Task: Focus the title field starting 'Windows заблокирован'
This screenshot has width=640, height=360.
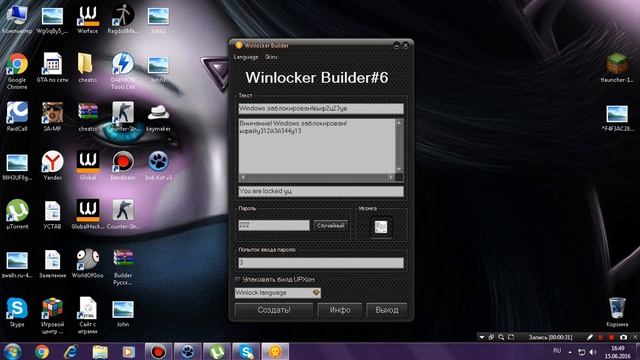Action: (x=321, y=109)
